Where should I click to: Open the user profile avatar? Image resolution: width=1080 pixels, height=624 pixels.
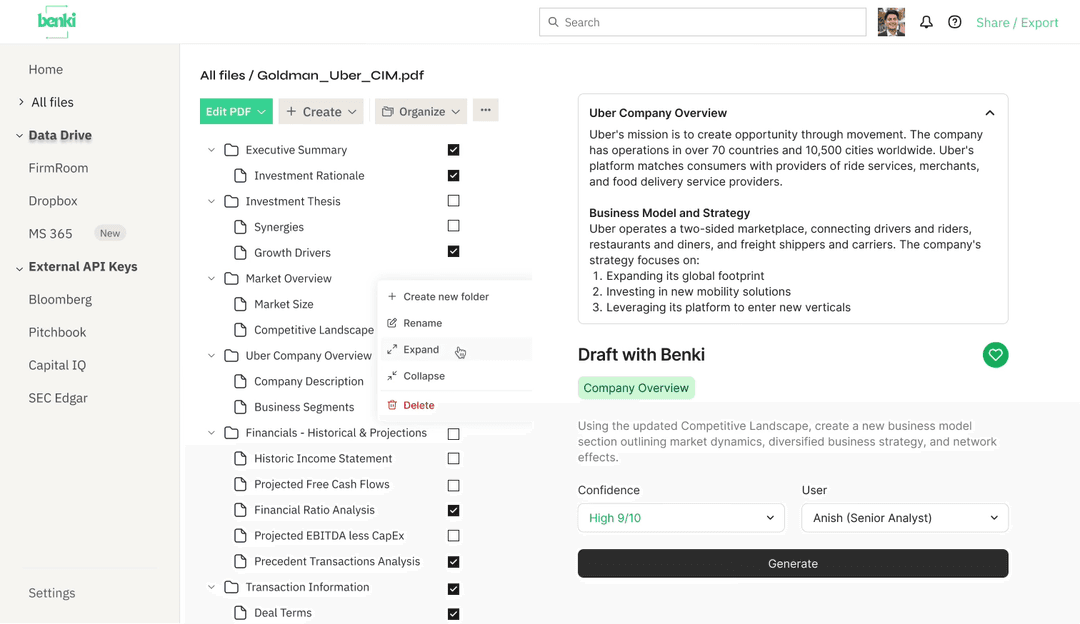click(891, 22)
